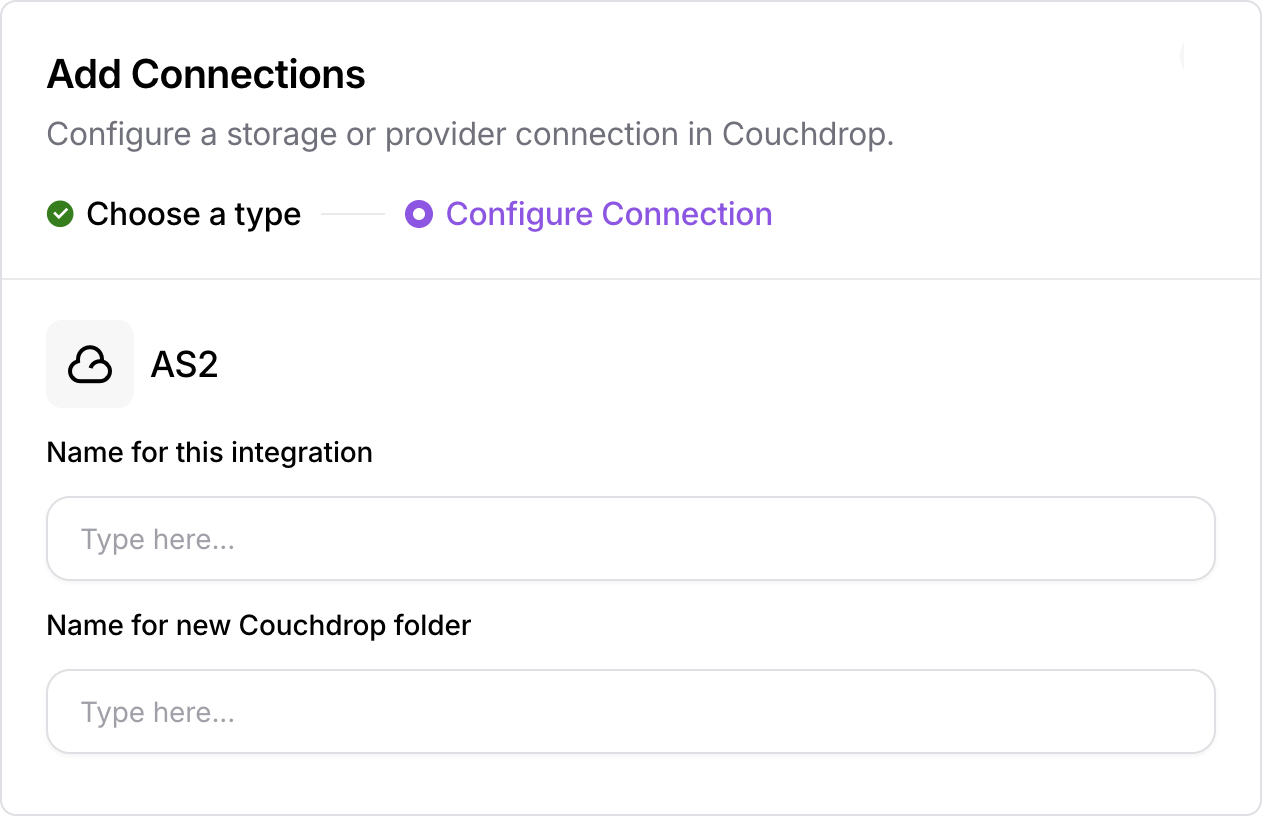Screen dimensions: 1262x816
Task: Click the rounded icon container above the form
Action: pos(89,364)
